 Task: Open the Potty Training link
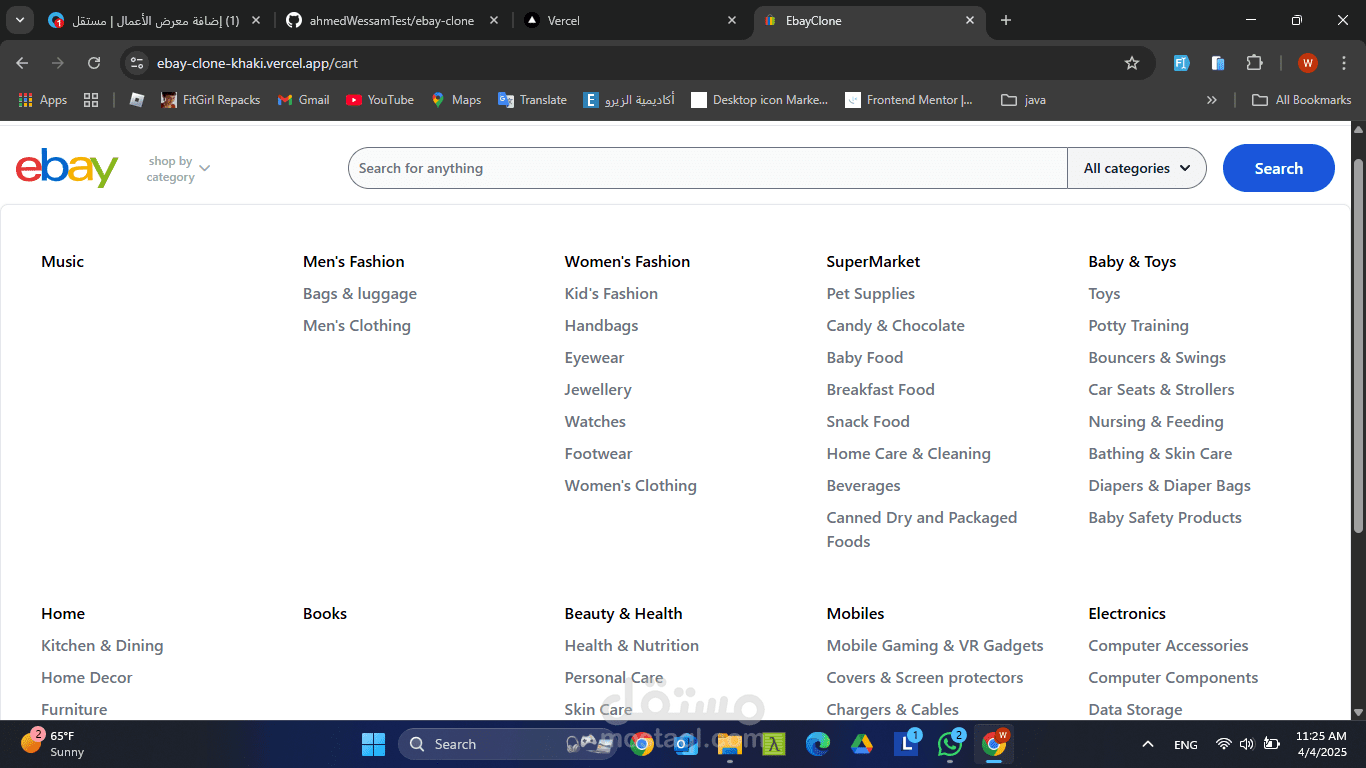click(1138, 326)
